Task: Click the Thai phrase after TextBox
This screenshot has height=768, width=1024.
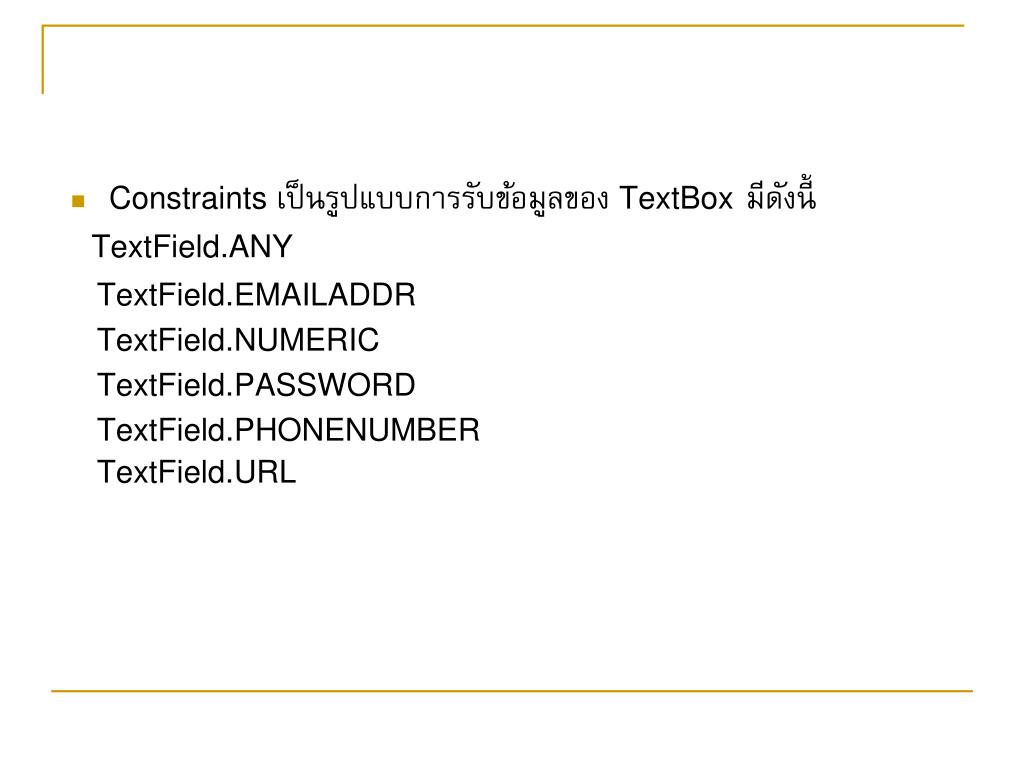Action: (x=782, y=196)
